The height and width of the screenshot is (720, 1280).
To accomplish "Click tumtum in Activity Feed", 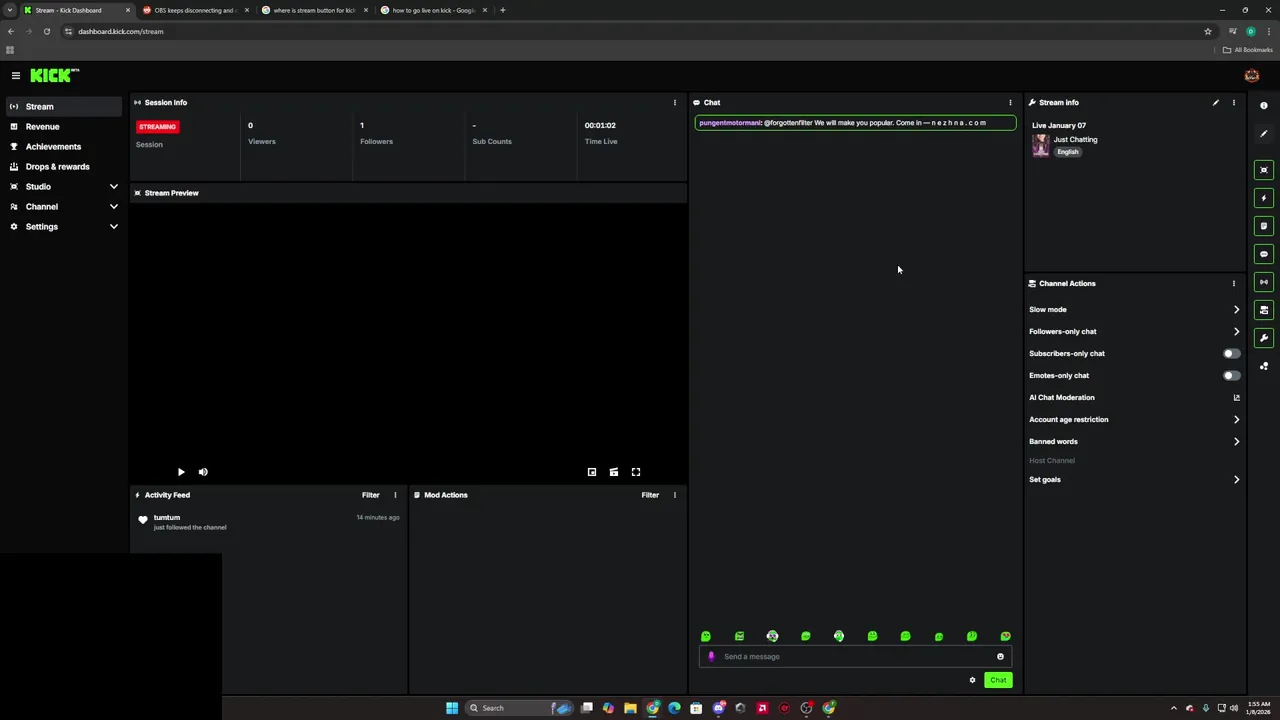I will pos(167,517).
